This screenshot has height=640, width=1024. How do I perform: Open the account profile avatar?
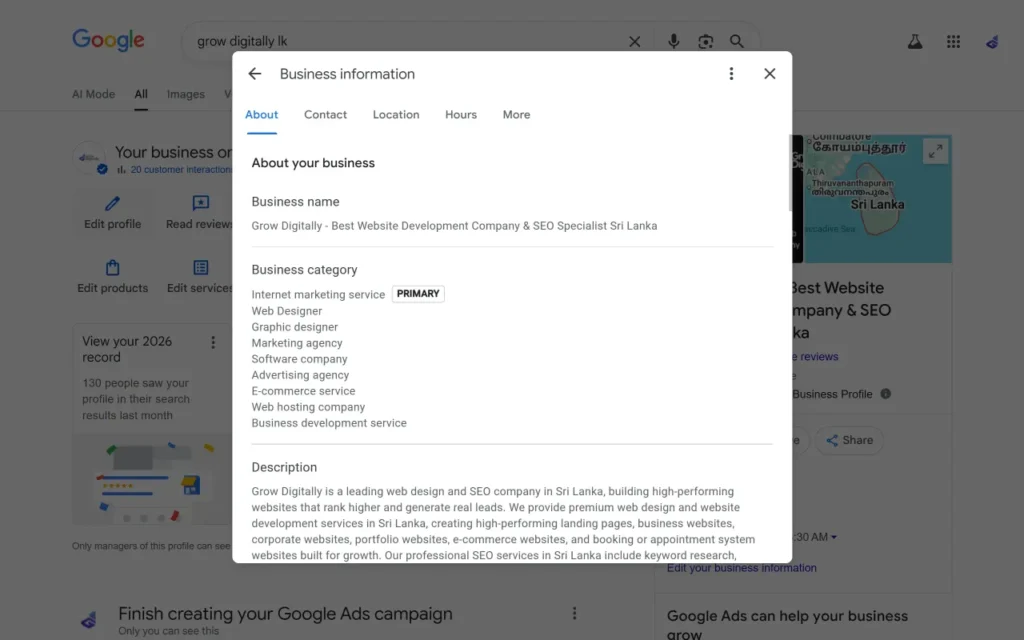[992, 42]
